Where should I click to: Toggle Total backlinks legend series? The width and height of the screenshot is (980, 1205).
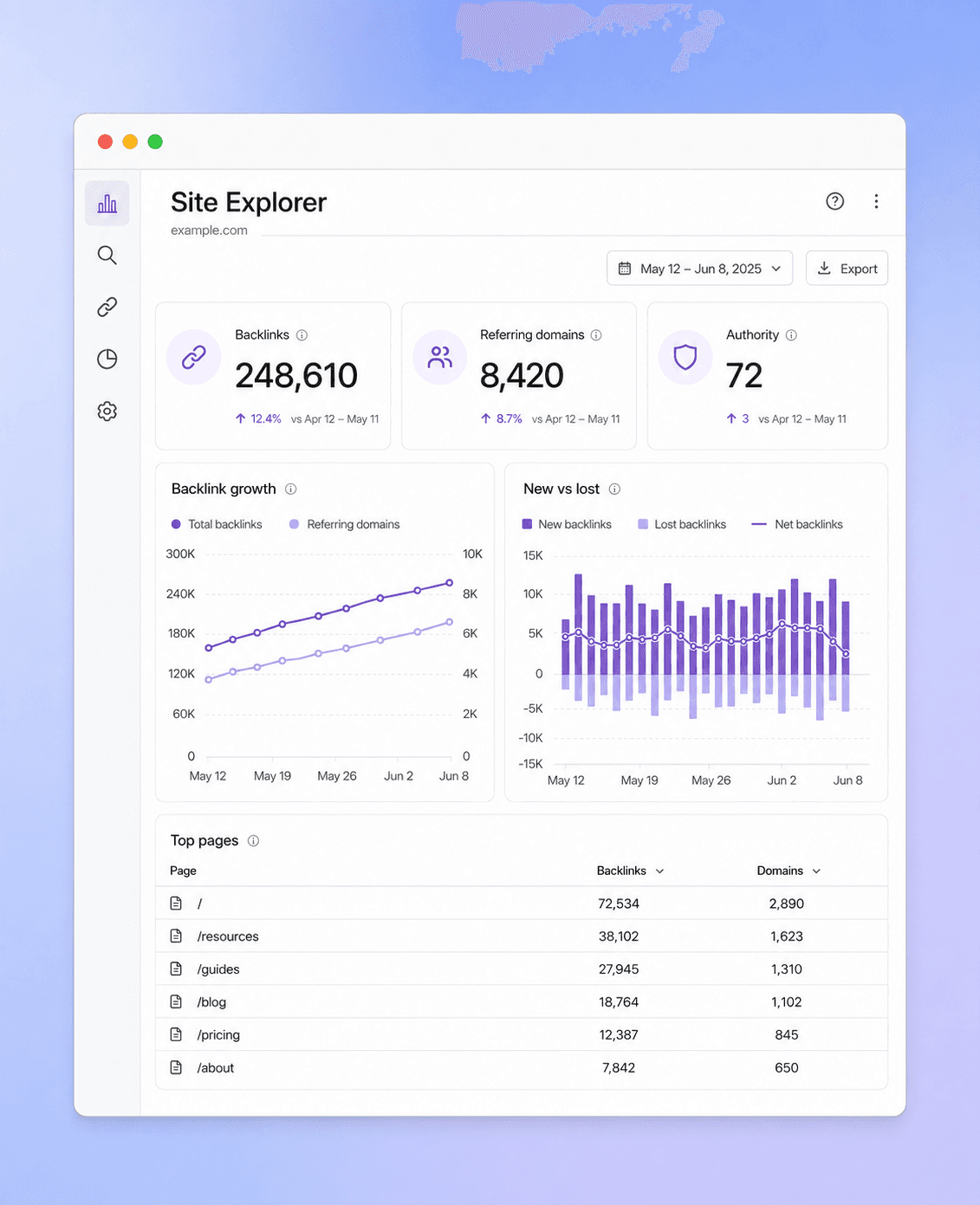pos(217,524)
